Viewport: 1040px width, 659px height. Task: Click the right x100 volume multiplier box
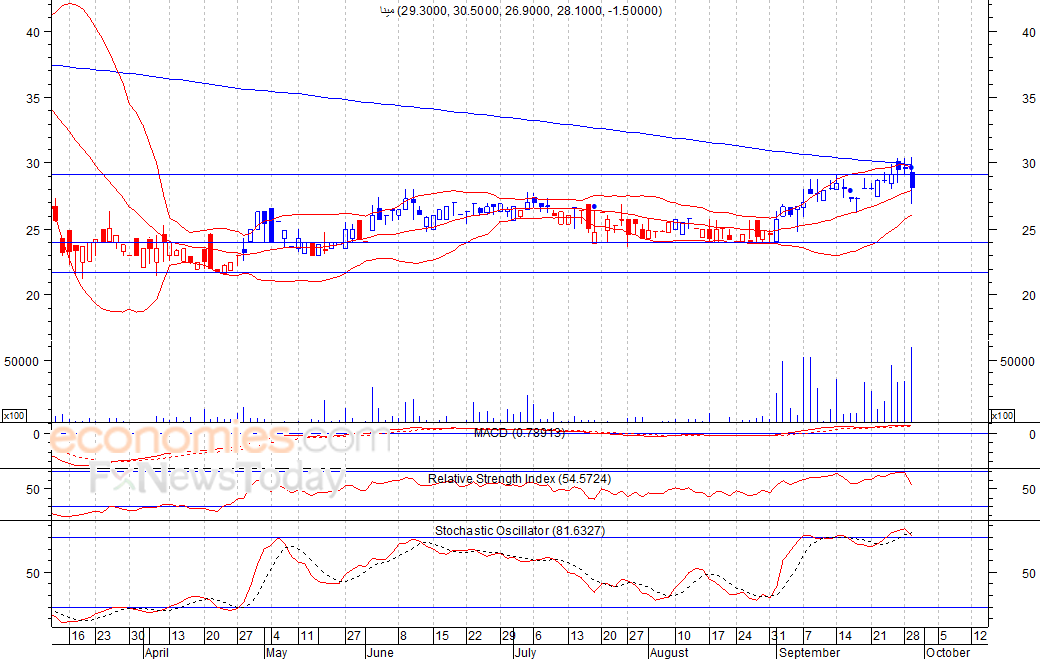click(1002, 416)
